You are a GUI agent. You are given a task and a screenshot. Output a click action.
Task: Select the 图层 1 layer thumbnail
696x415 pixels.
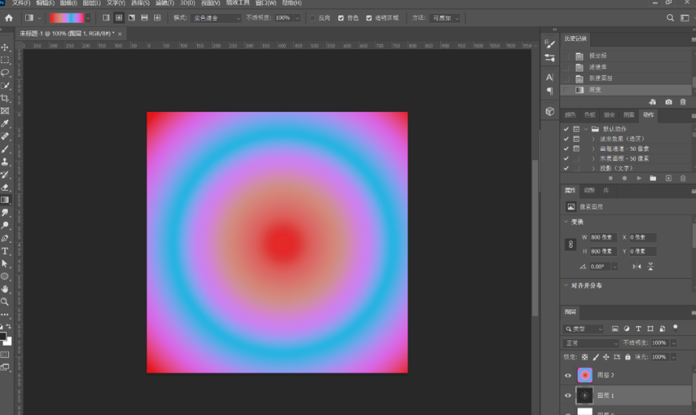tap(584, 396)
